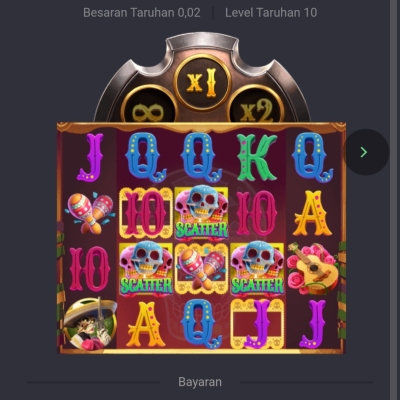Image resolution: width=400 pixels, height=400 pixels.
Task: Click the x1 multiplier chamber
Action: pyautogui.click(x=202, y=82)
